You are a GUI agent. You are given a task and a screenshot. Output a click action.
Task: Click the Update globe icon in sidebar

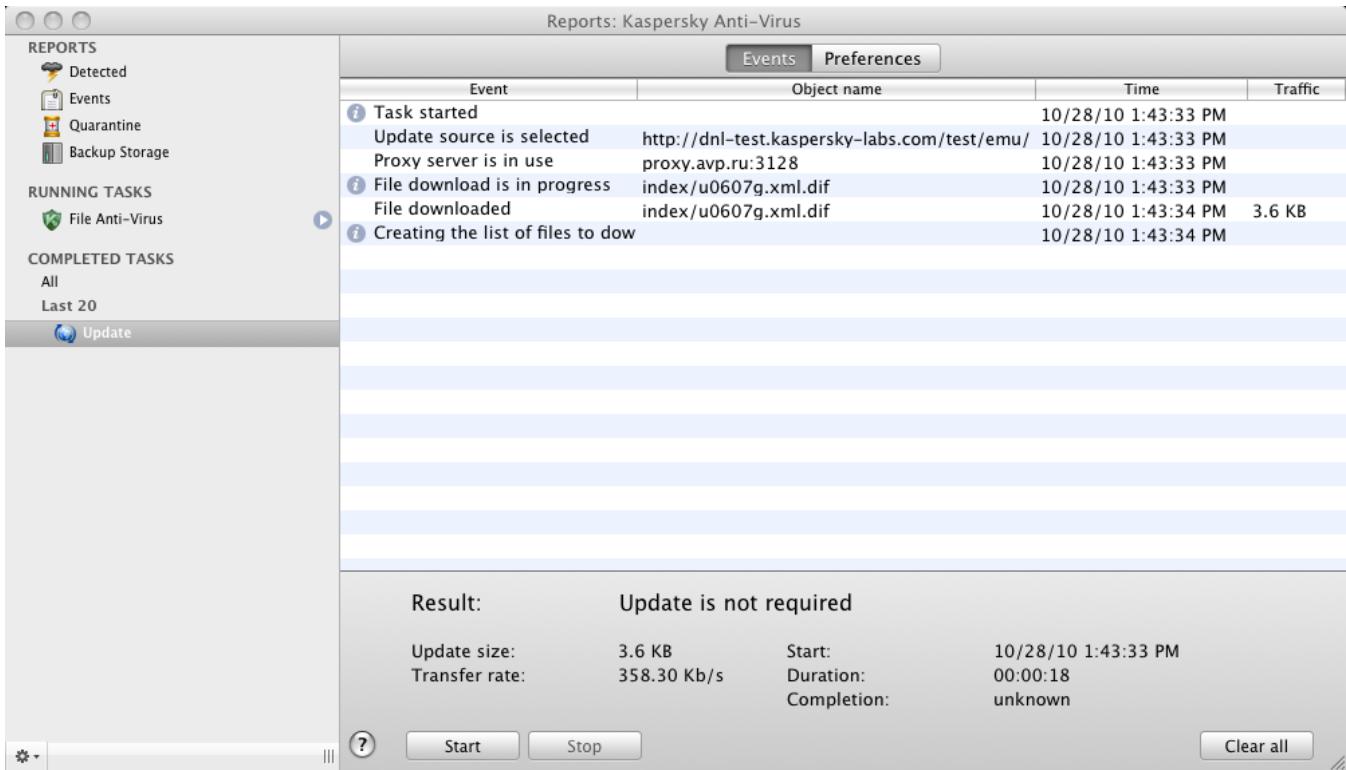[x=66, y=333]
